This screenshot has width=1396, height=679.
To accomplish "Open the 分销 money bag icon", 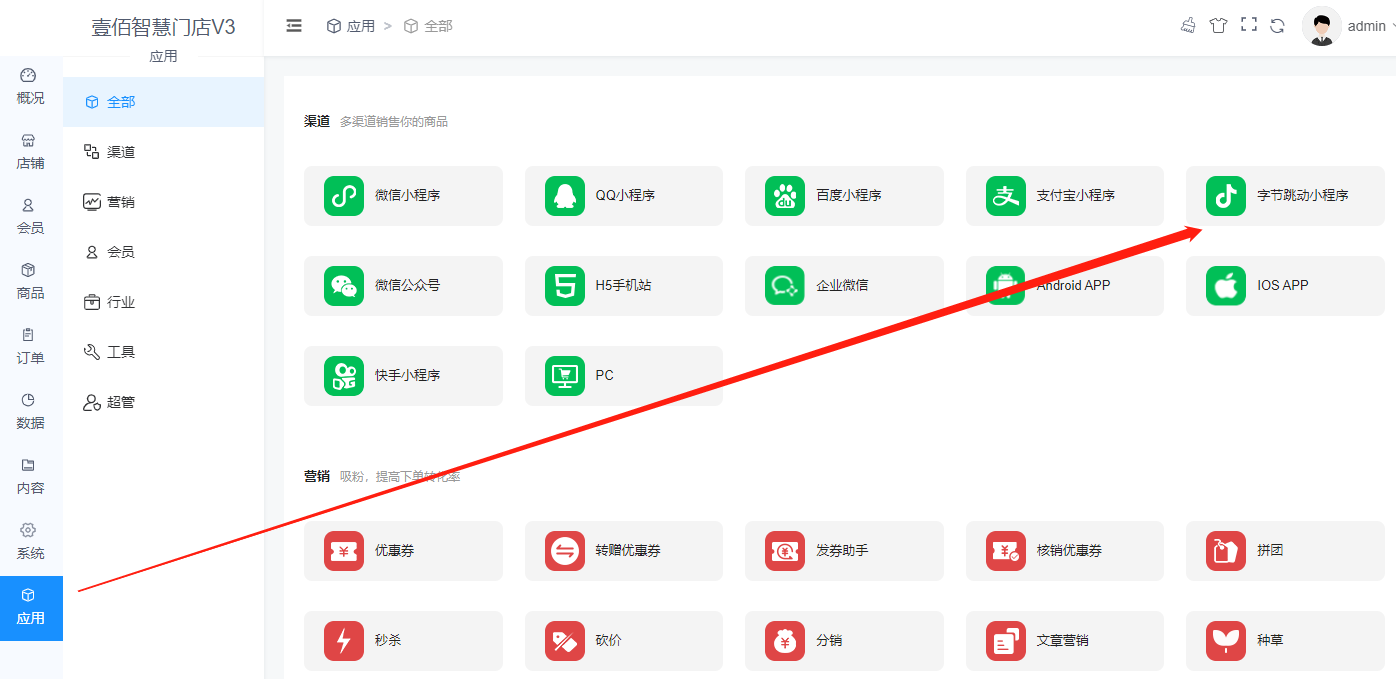I will point(785,641).
